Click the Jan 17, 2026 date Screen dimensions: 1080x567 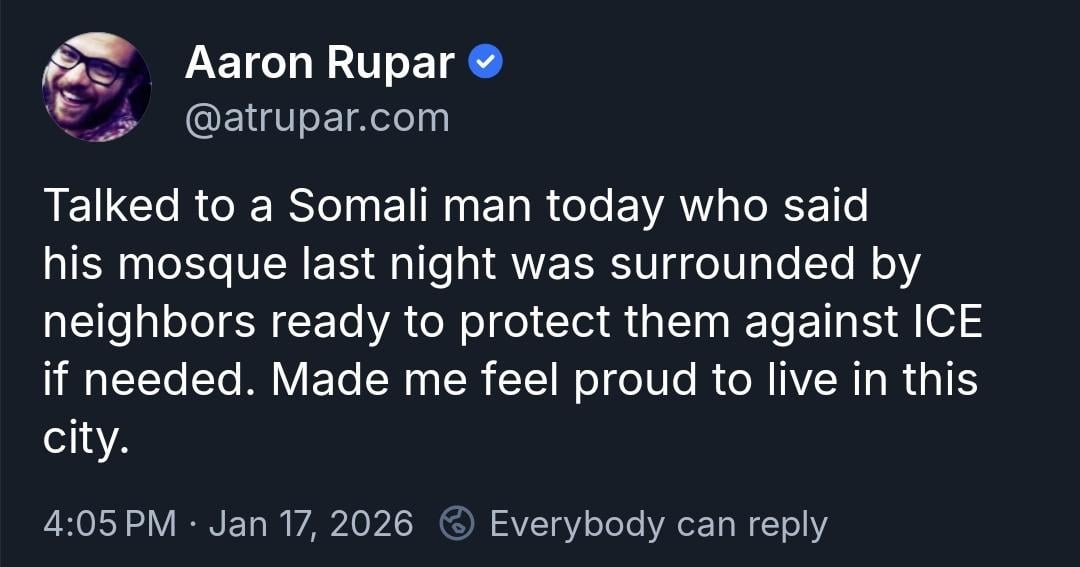(x=310, y=523)
